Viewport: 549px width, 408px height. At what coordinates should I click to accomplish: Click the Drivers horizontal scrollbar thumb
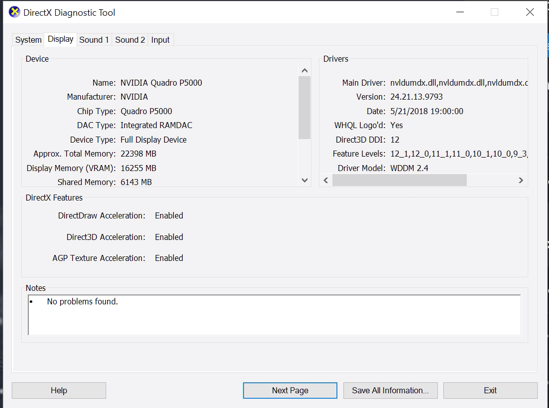coord(399,180)
